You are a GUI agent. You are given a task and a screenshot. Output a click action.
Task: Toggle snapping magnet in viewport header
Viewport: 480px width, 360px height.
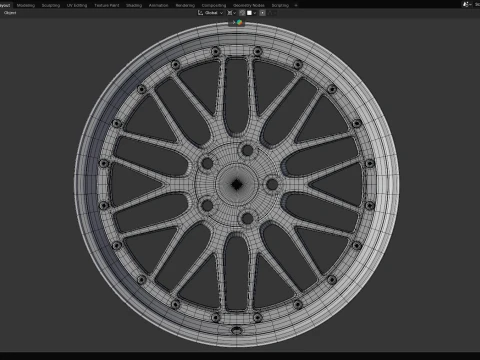coord(242,13)
